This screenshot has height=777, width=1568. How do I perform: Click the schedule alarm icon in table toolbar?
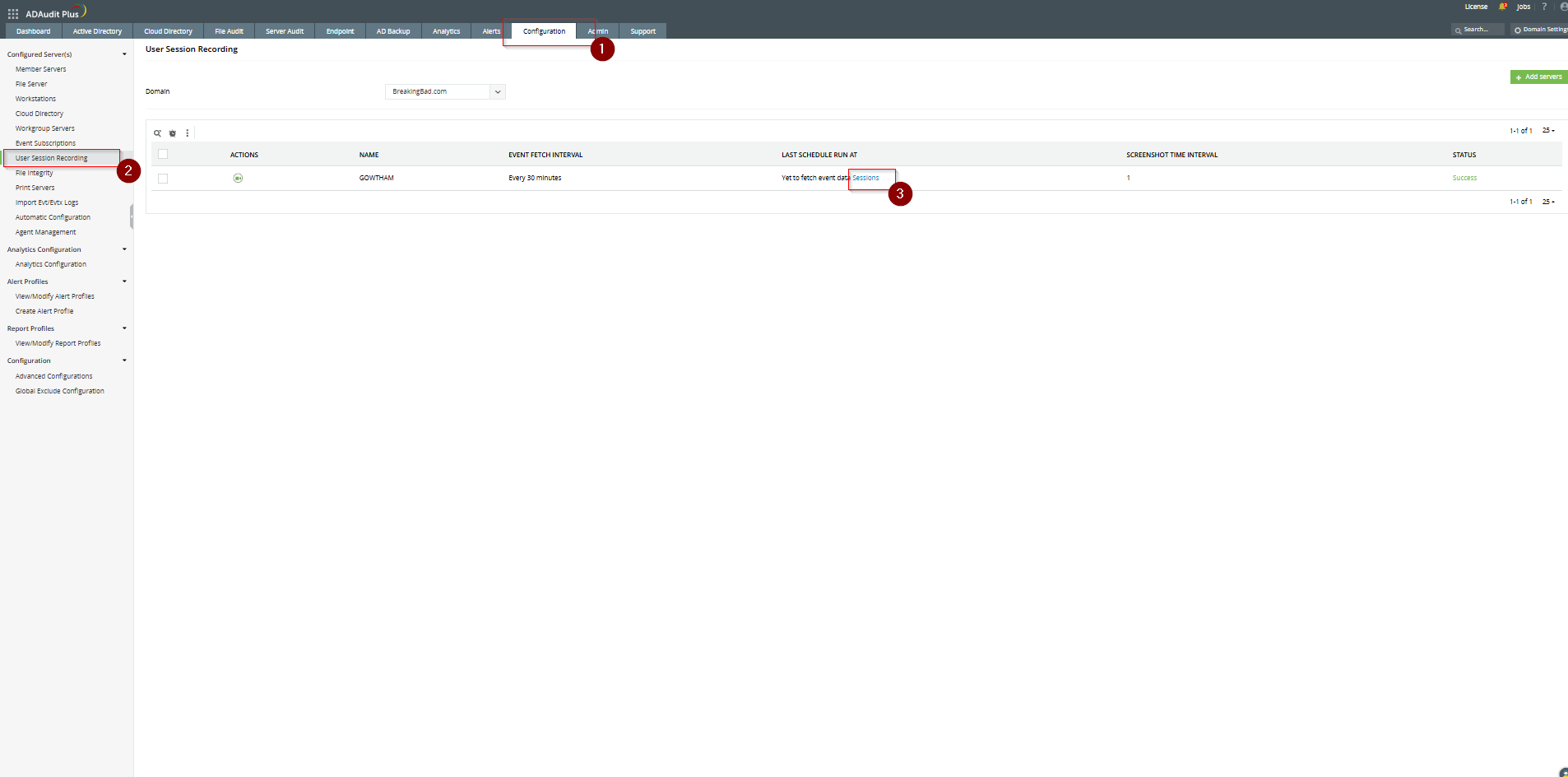pyautogui.click(x=173, y=133)
